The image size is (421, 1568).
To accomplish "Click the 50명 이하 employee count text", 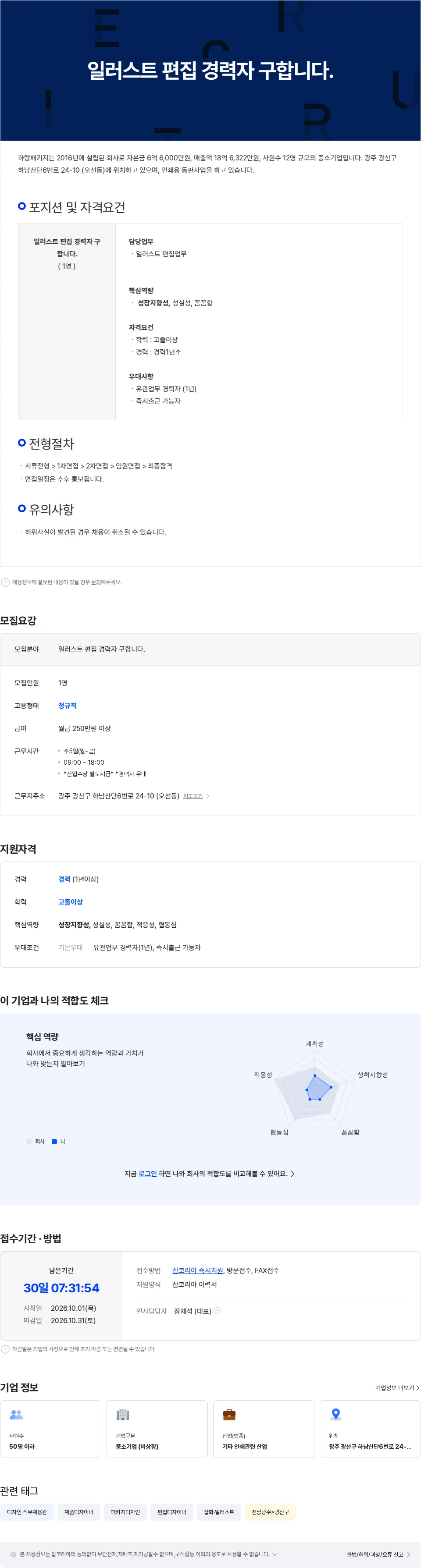I will [22, 1446].
